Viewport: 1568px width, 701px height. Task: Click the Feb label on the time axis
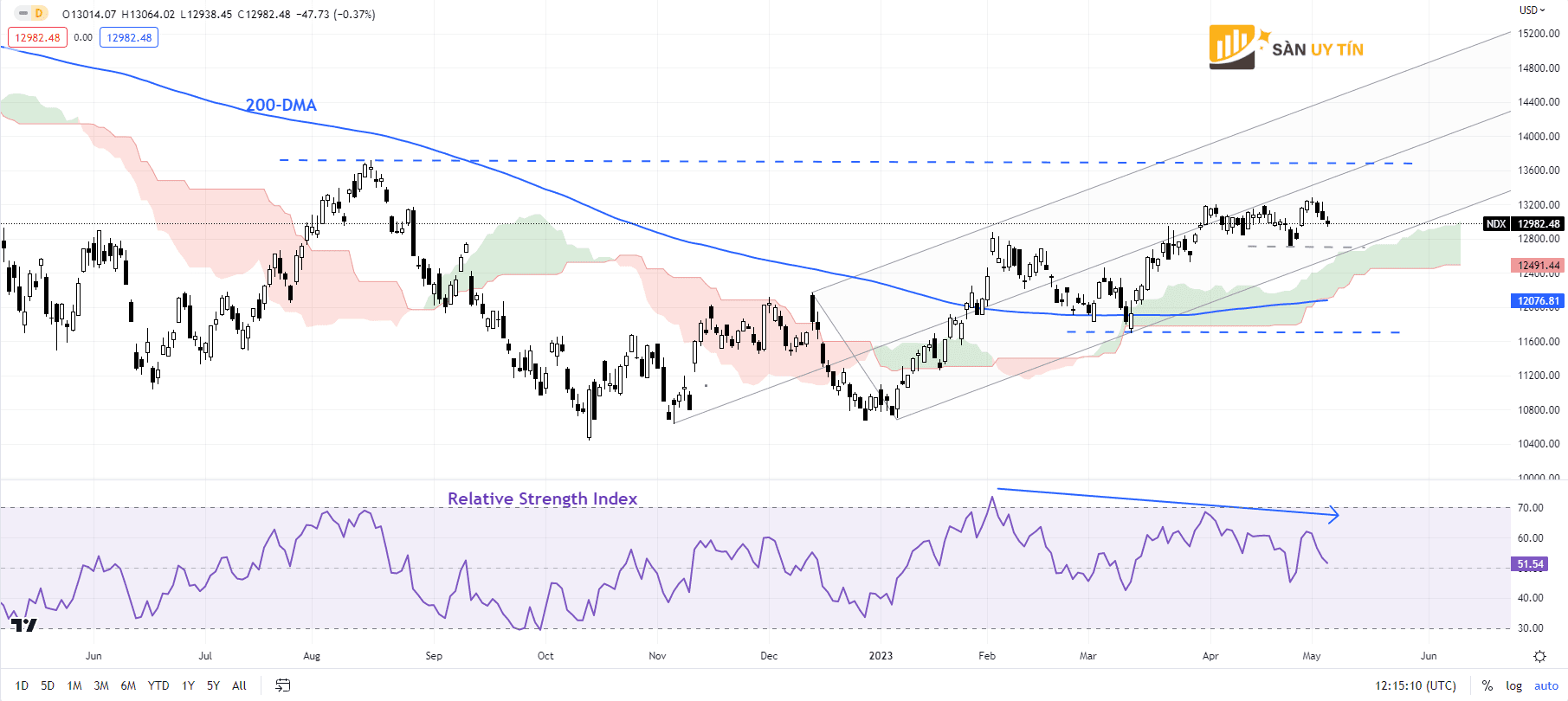click(x=987, y=656)
